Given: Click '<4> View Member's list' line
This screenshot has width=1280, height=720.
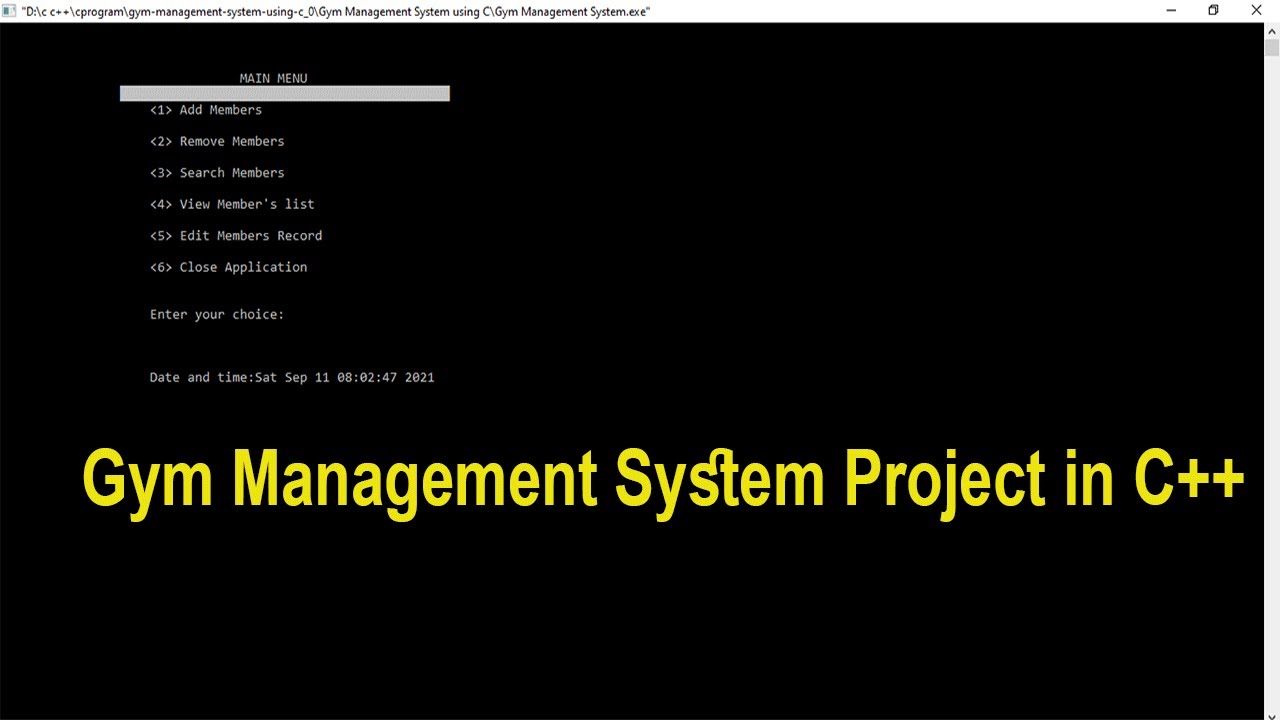Looking at the screenshot, I should point(232,204).
